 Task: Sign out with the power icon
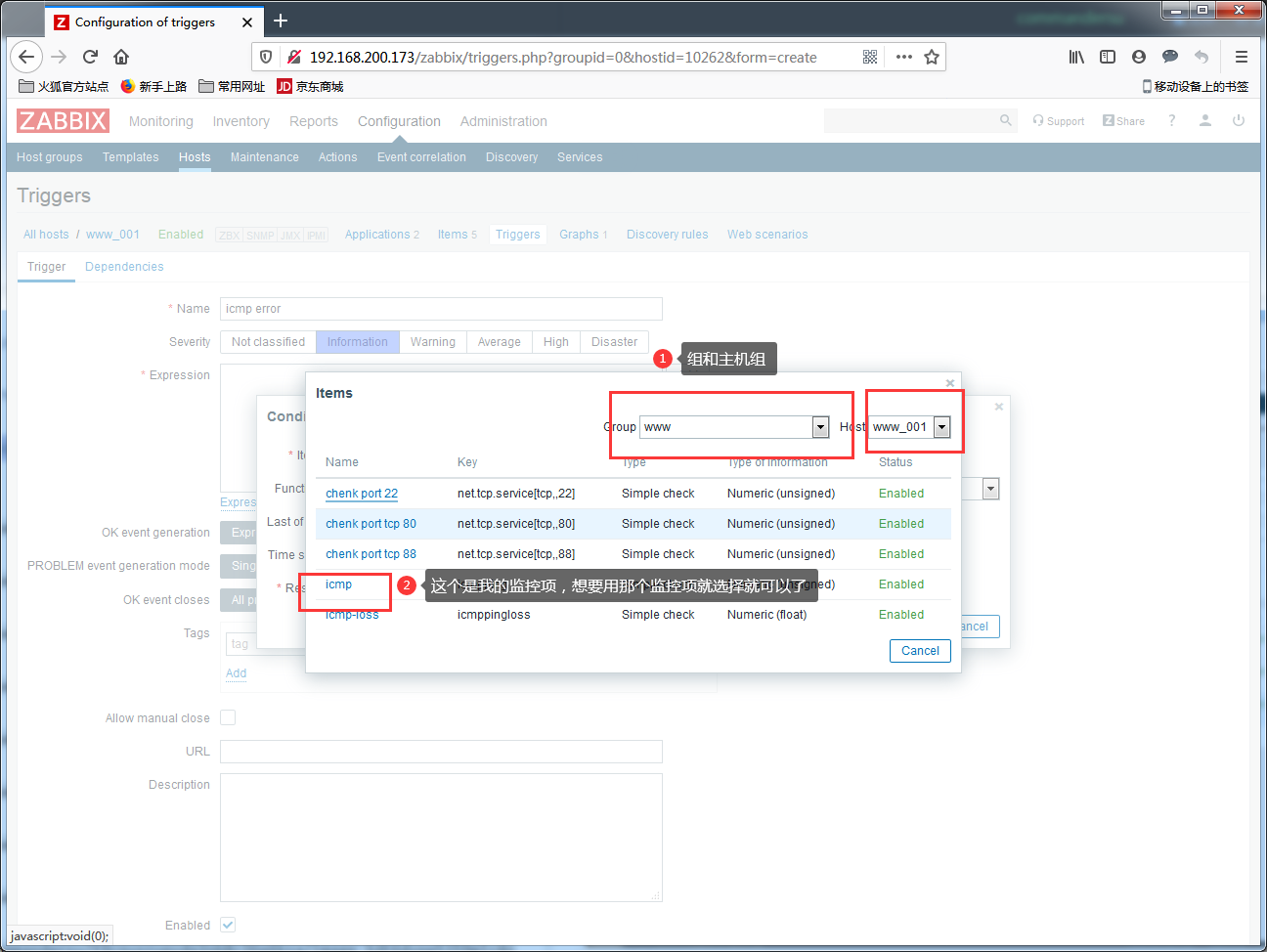point(1239,120)
